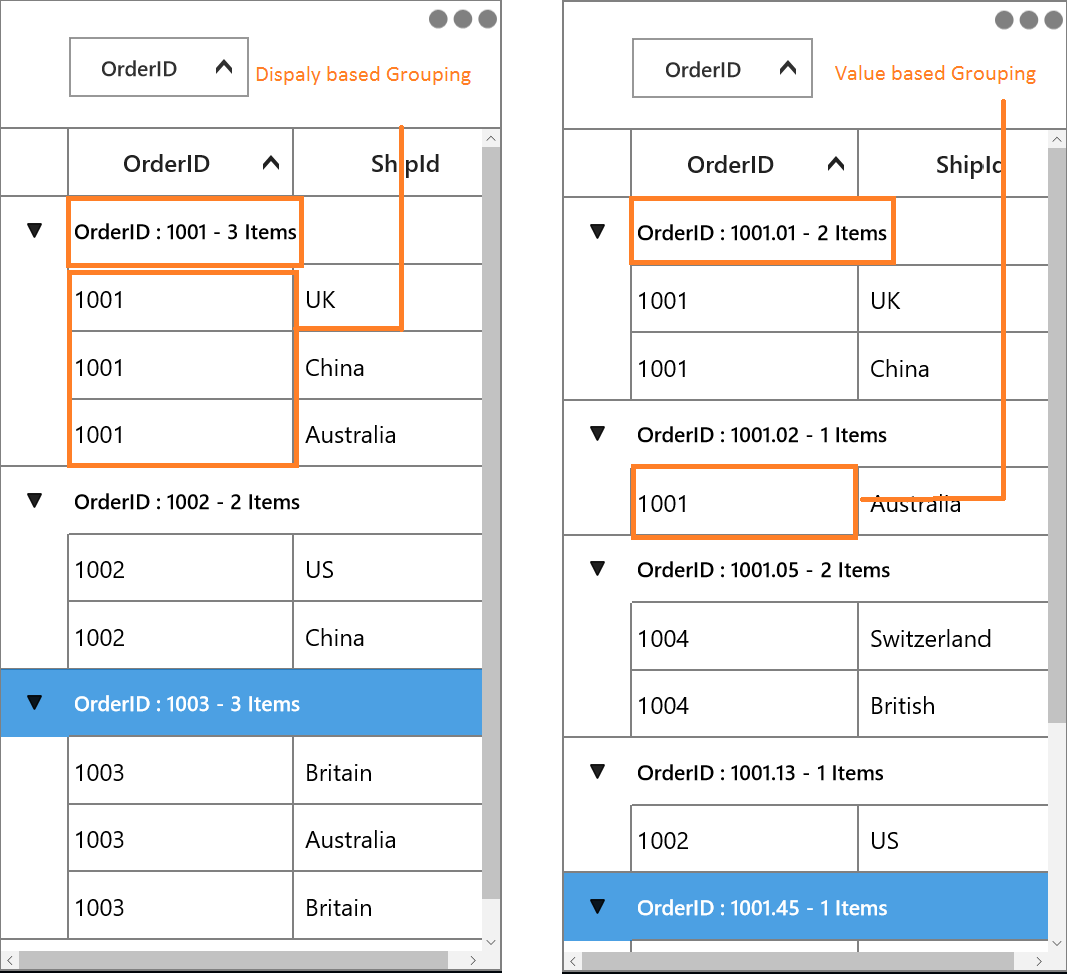
Task: Collapse the OrderID : 1001.05 group arrow
Action: click(x=598, y=569)
